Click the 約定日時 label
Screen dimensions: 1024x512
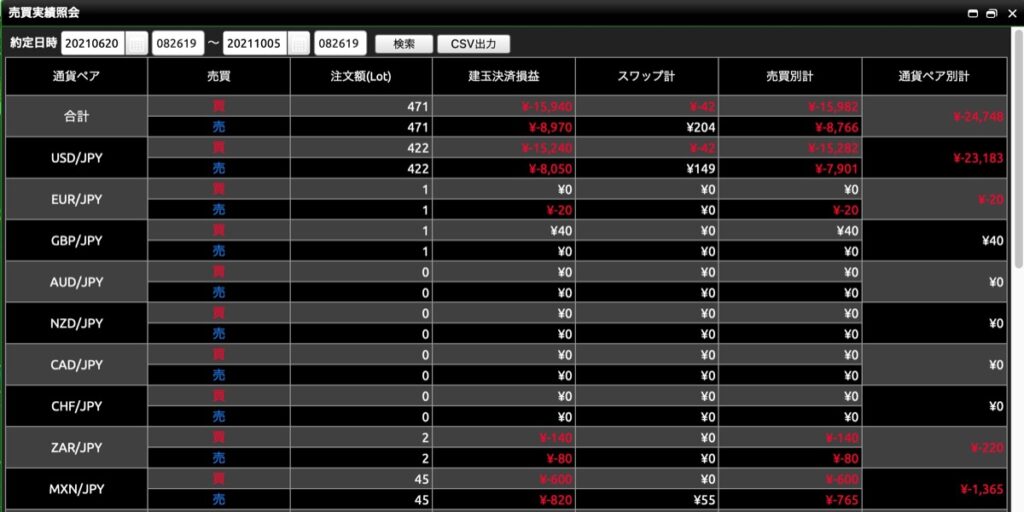33,43
